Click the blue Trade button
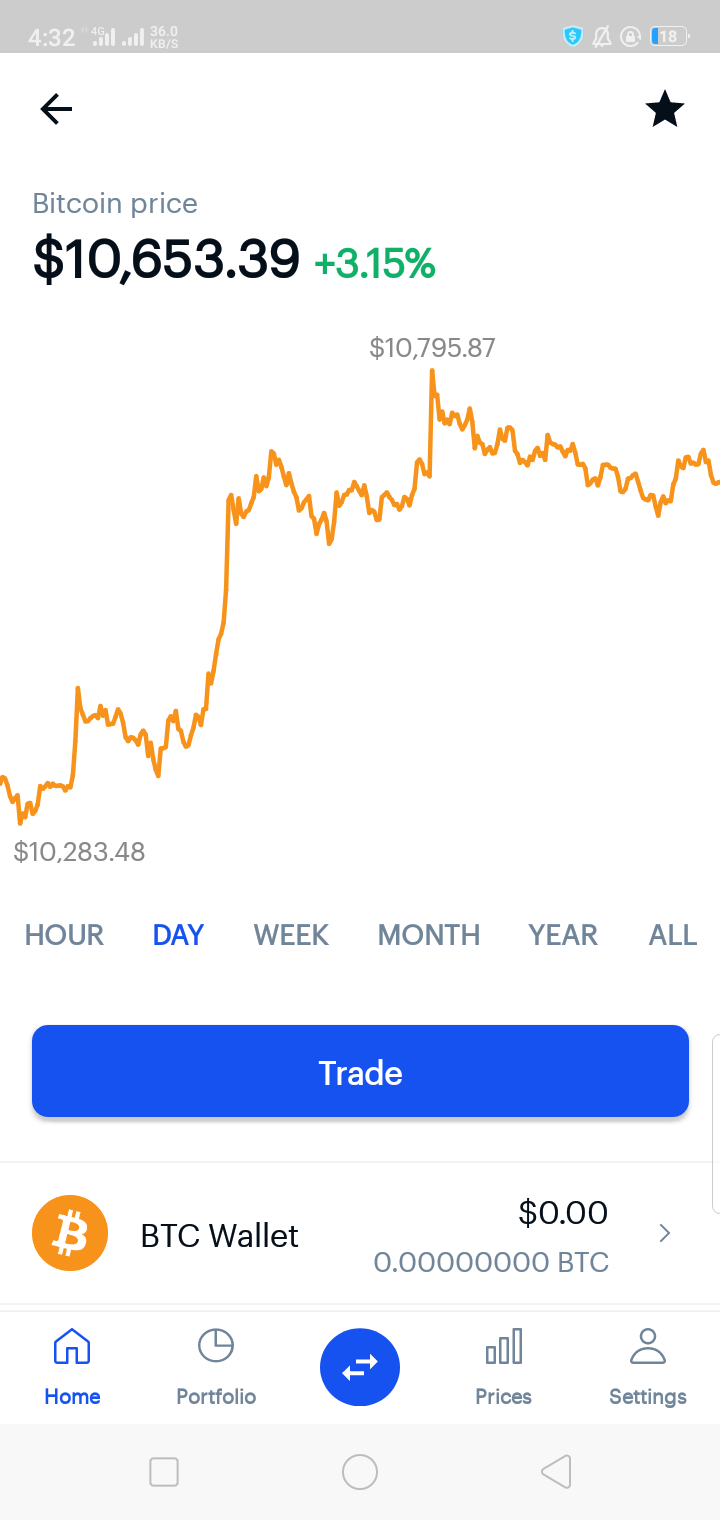720x1520 pixels. point(360,1071)
